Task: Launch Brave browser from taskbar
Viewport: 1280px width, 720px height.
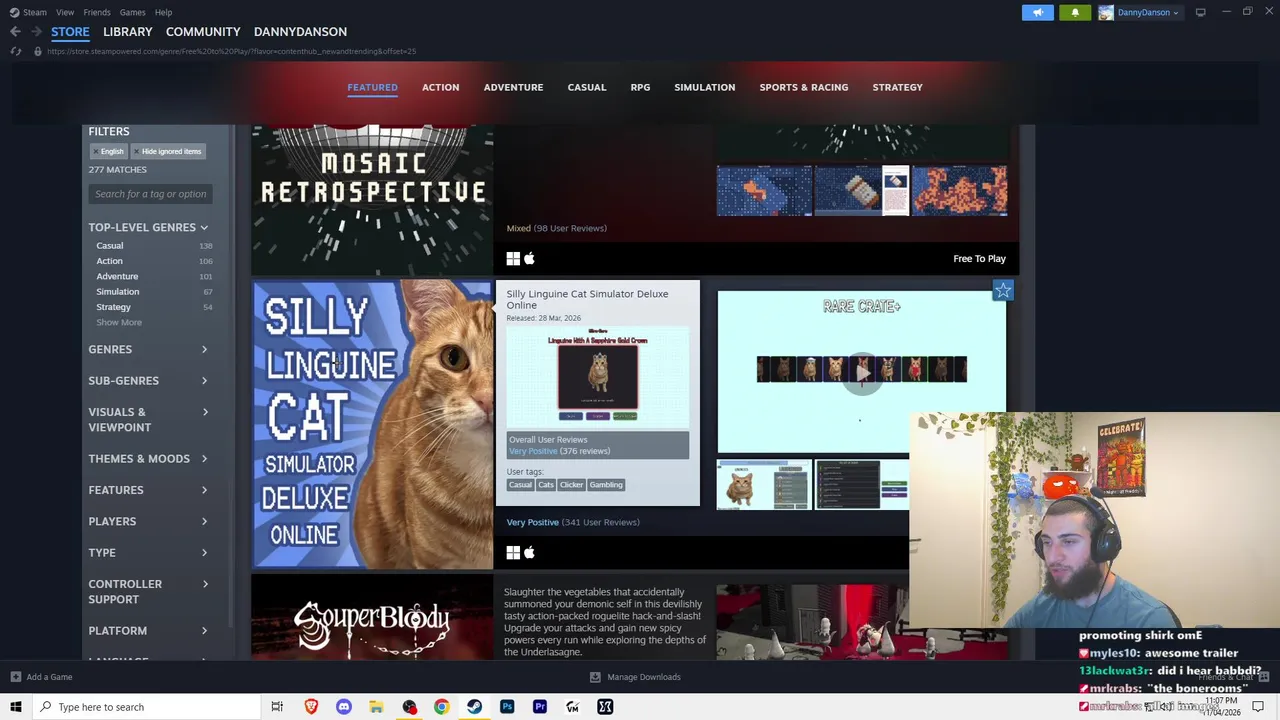Action: (311, 707)
